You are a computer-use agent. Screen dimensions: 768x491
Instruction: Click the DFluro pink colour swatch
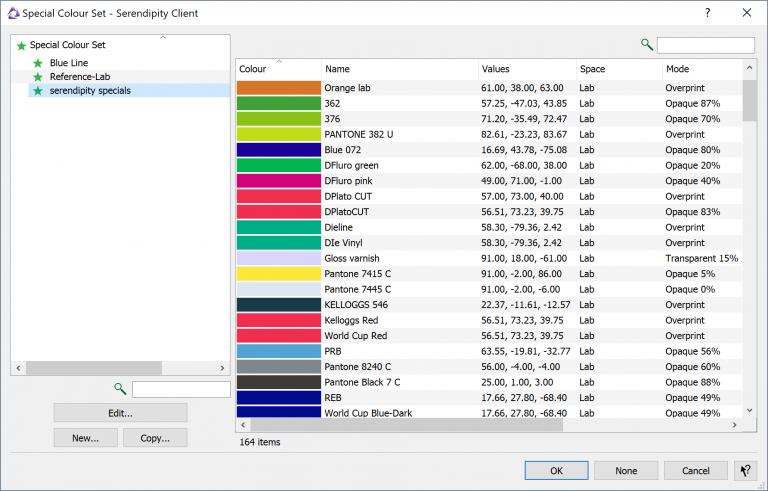279,181
